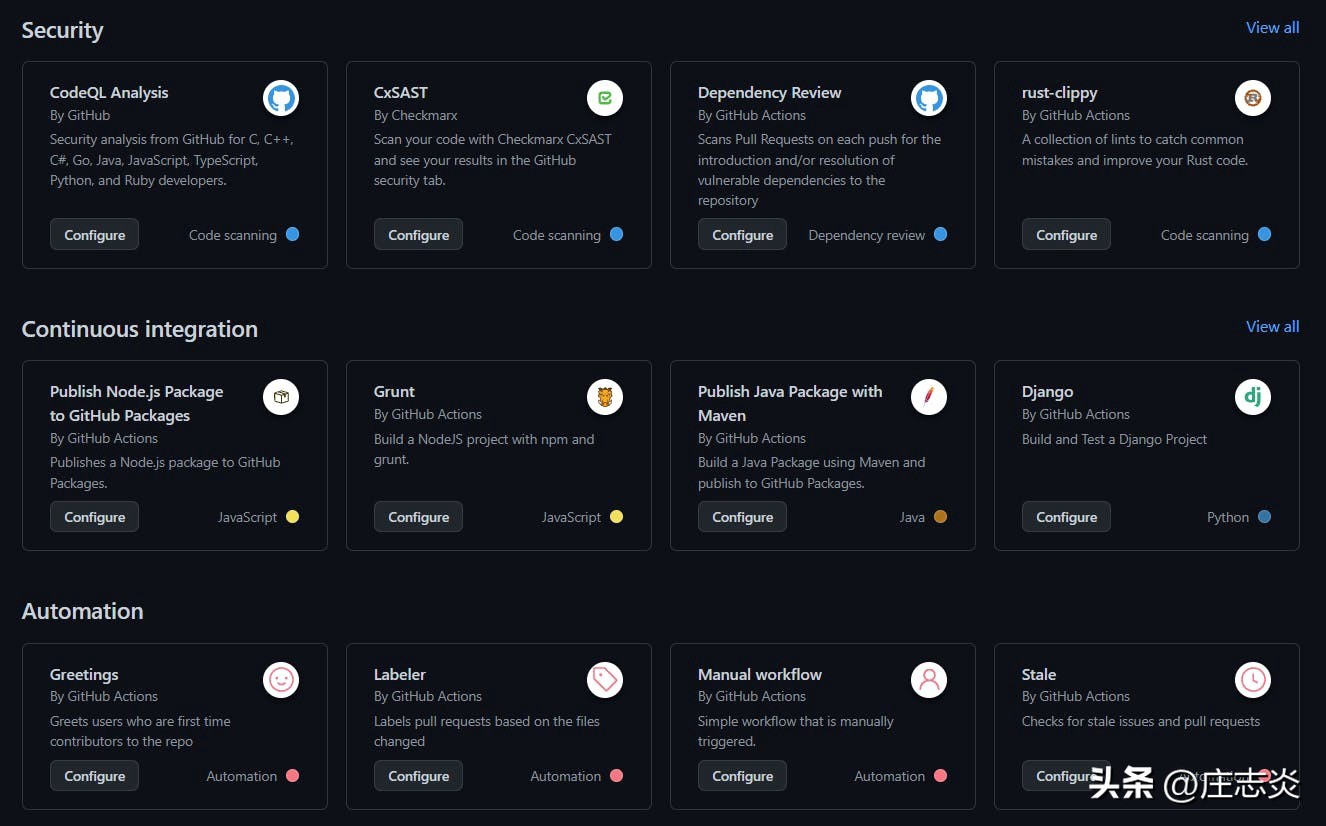The height and width of the screenshot is (826, 1326).
Task: Click the Node.js package box icon
Action: pyautogui.click(x=281, y=397)
